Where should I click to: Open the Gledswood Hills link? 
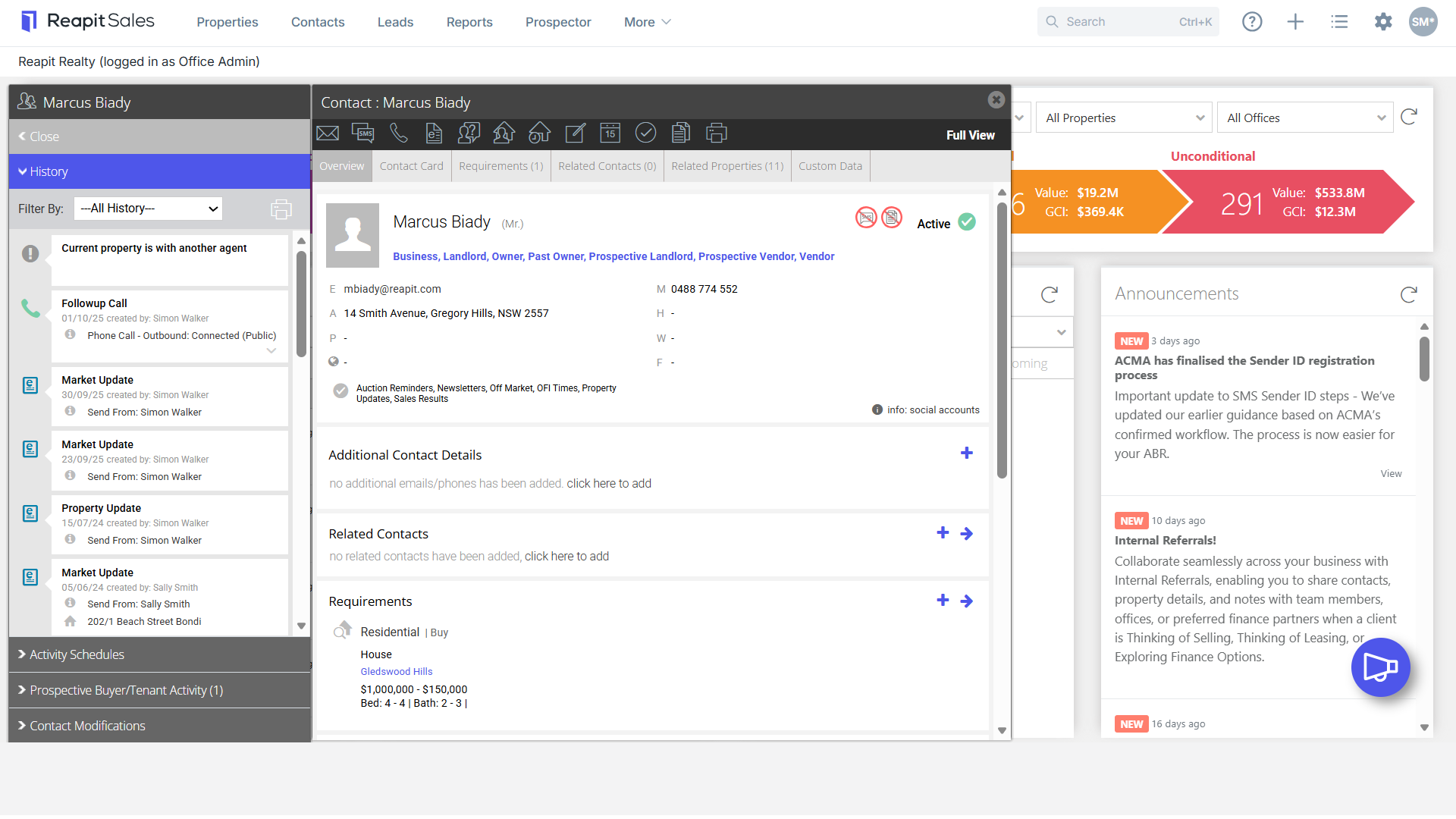[x=397, y=672]
